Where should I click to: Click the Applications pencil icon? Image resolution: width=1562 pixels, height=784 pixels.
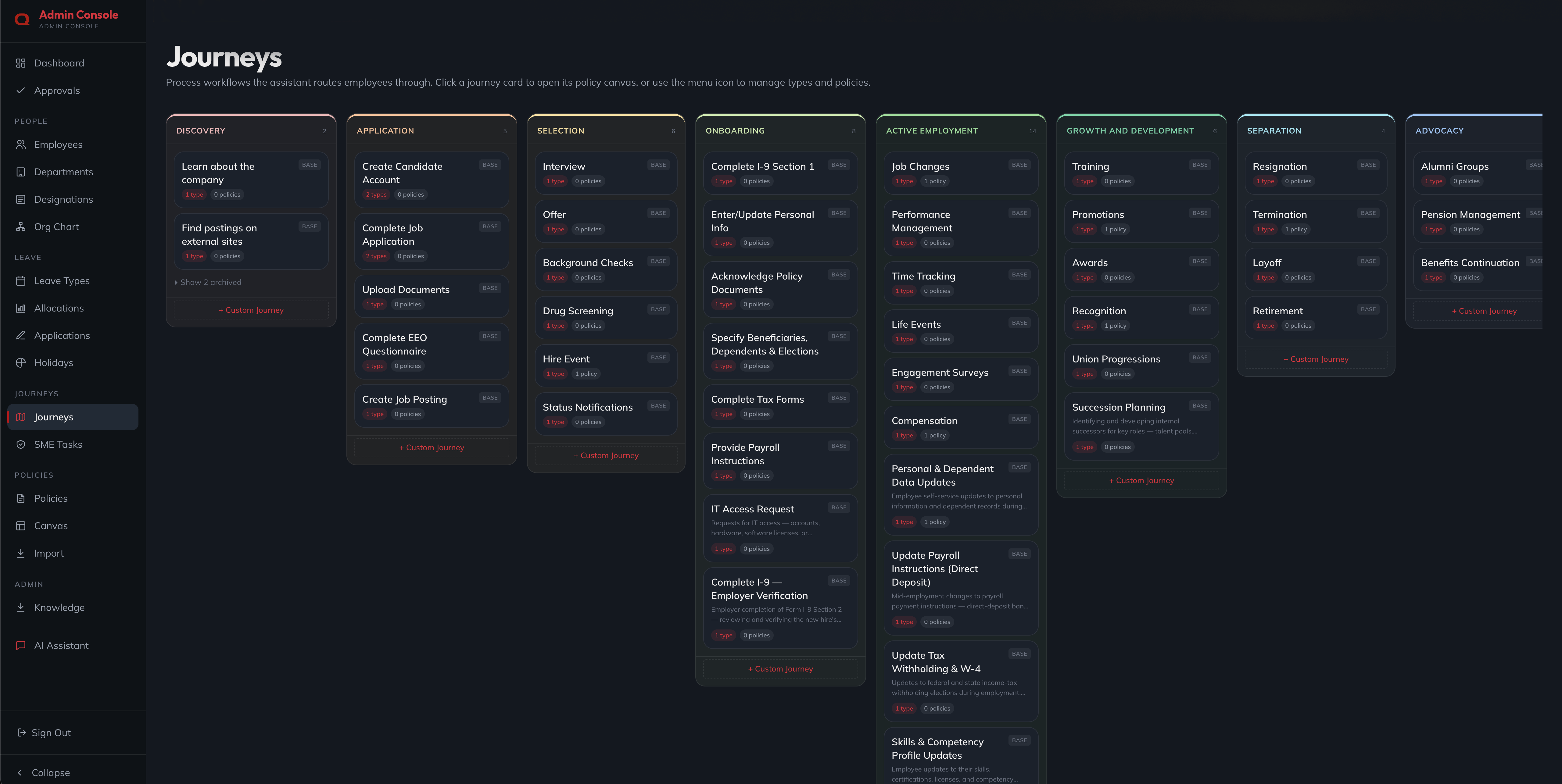(x=21, y=335)
